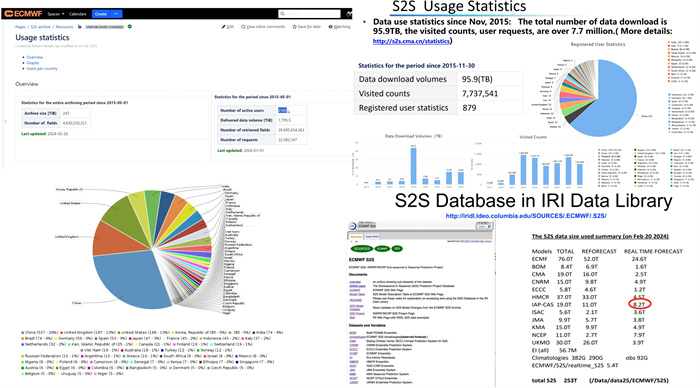Click the Confluence search field
The image size is (700, 388).
coord(309,14)
